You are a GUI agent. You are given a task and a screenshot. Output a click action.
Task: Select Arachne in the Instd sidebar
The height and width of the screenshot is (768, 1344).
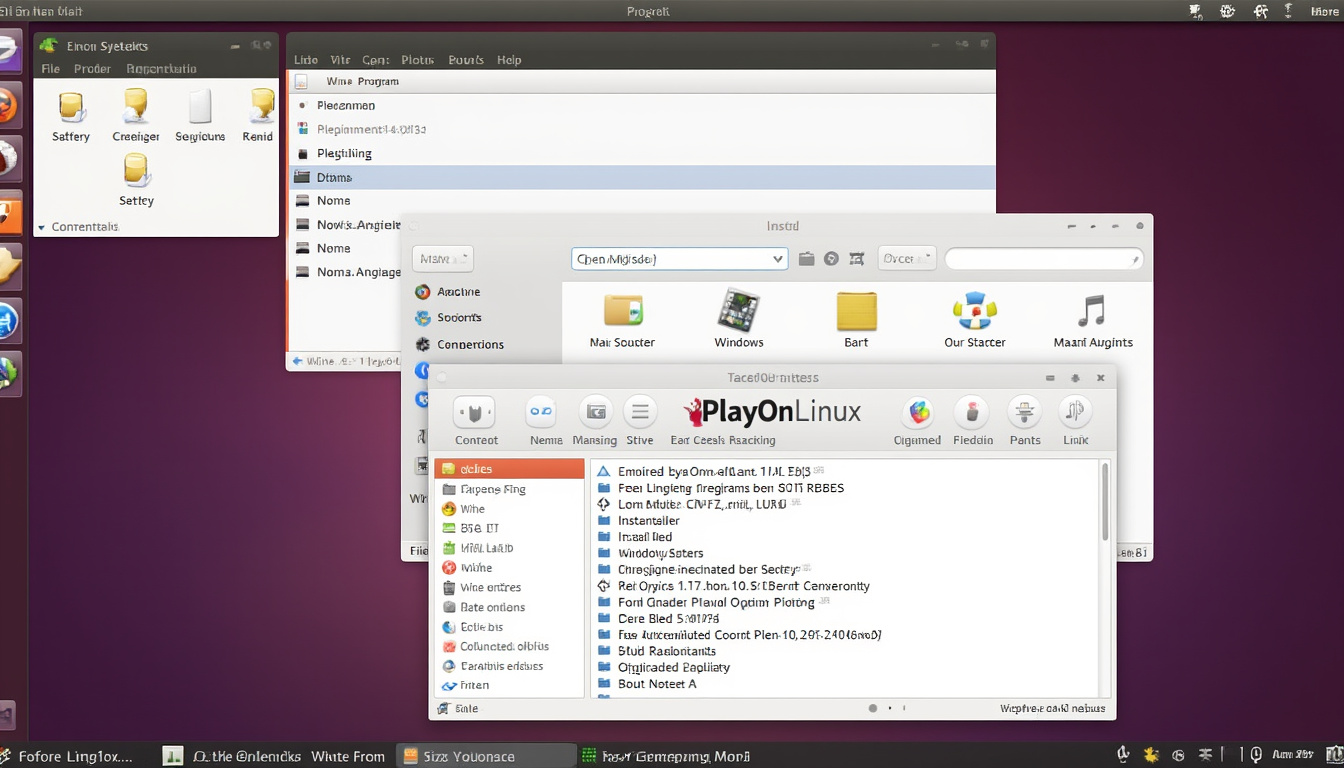click(x=458, y=292)
